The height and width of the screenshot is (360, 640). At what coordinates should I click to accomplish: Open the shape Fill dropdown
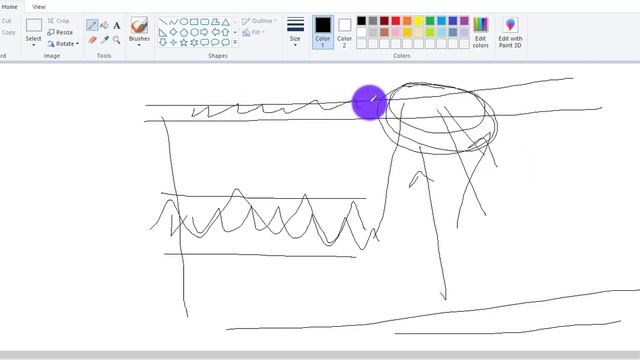tap(253, 32)
